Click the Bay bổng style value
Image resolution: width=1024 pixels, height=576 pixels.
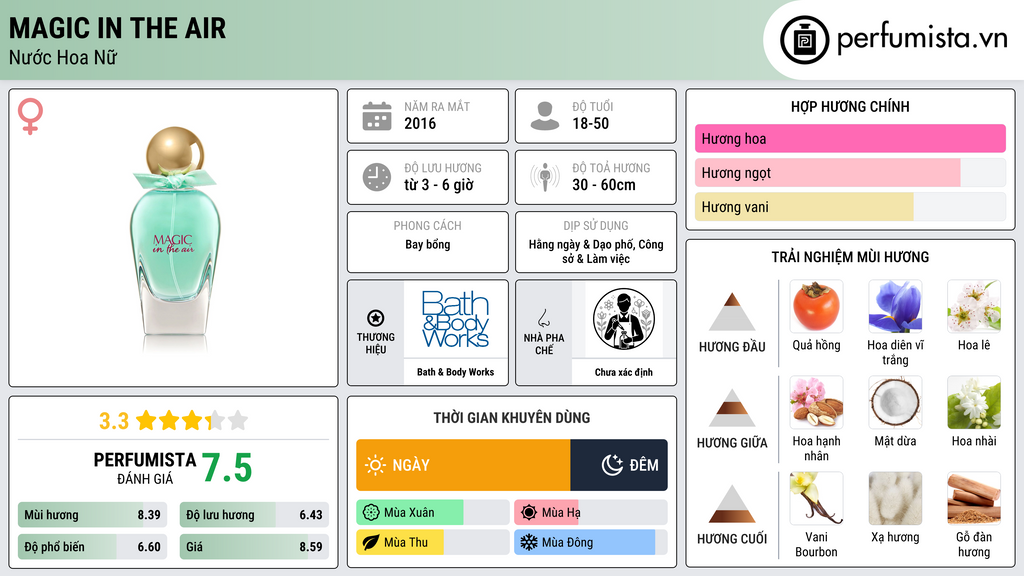tap(428, 245)
